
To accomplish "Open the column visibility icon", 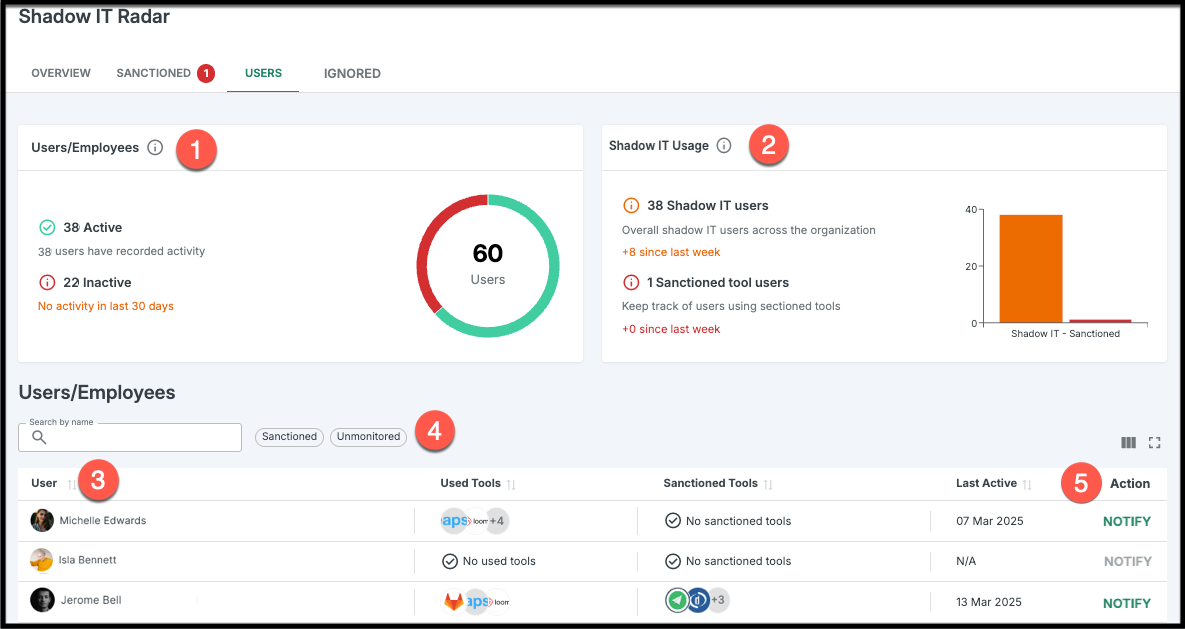I will coord(1128,443).
